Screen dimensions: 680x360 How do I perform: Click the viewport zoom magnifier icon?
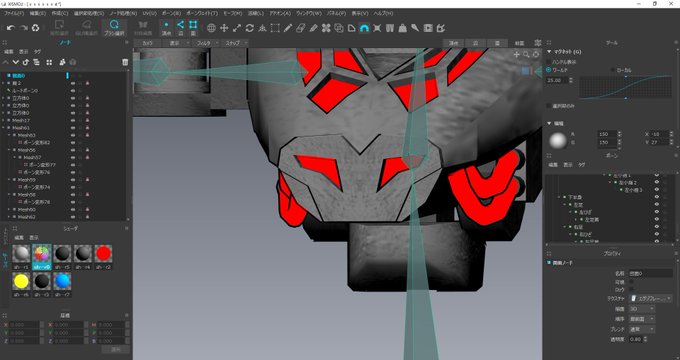pos(526,54)
